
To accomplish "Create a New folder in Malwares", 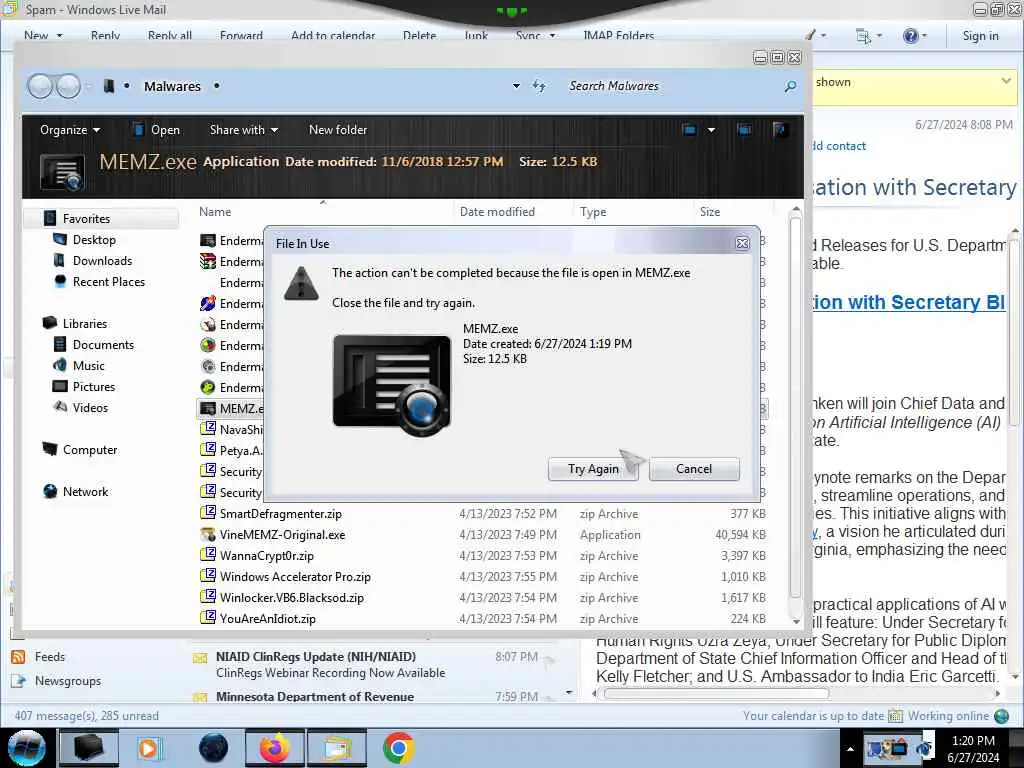I will [x=338, y=130].
